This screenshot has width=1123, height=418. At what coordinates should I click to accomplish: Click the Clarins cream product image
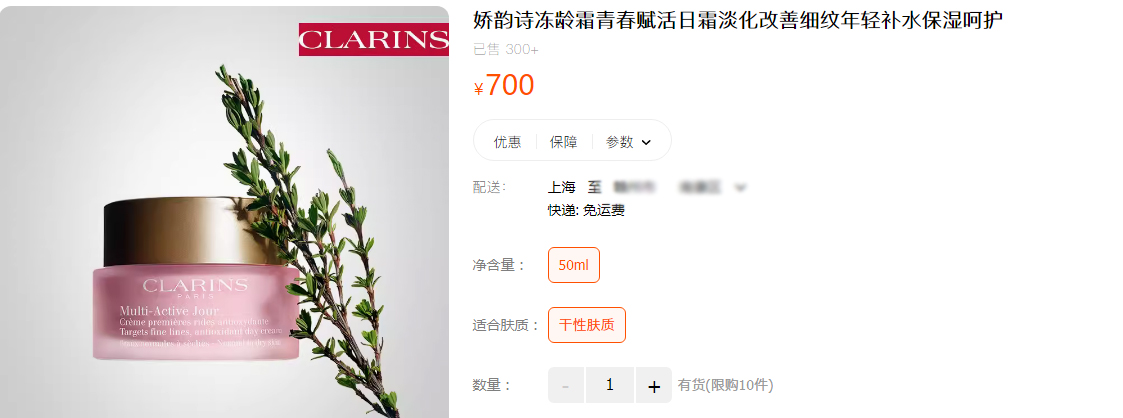[224, 212]
